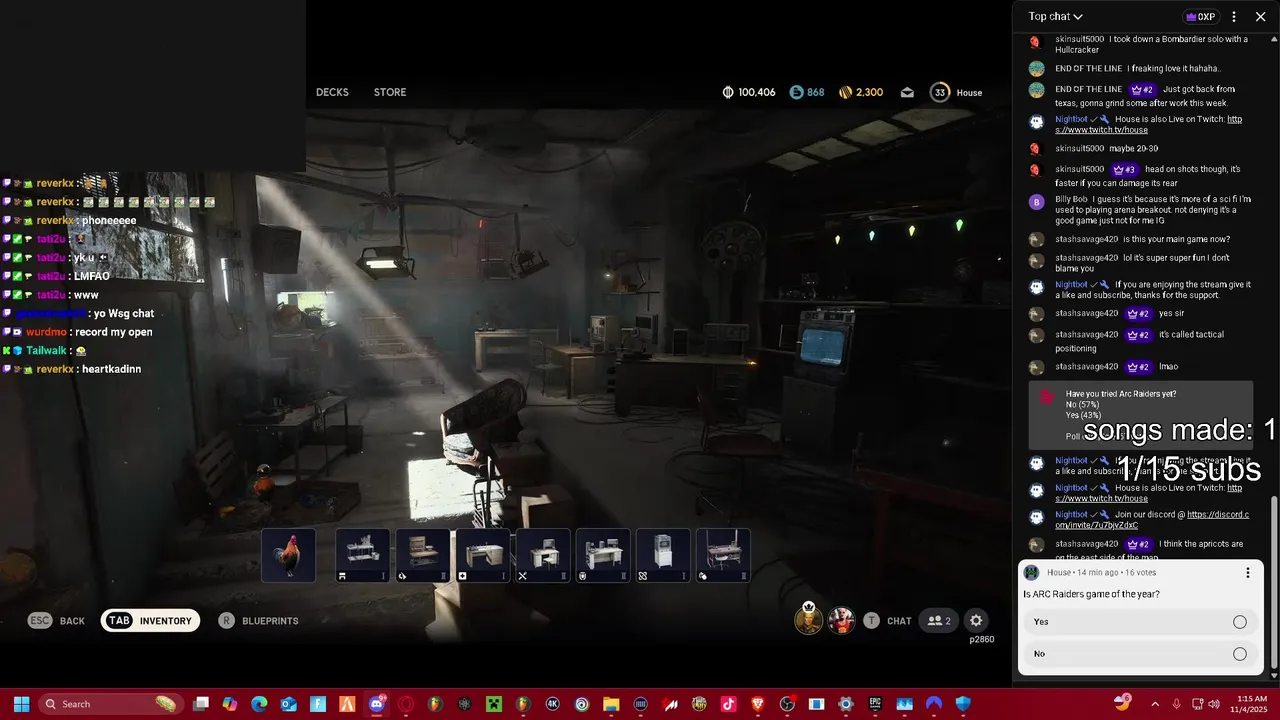Click the taskbar Search box
Viewport: 1280px width, 720px height.
click(110, 704)
